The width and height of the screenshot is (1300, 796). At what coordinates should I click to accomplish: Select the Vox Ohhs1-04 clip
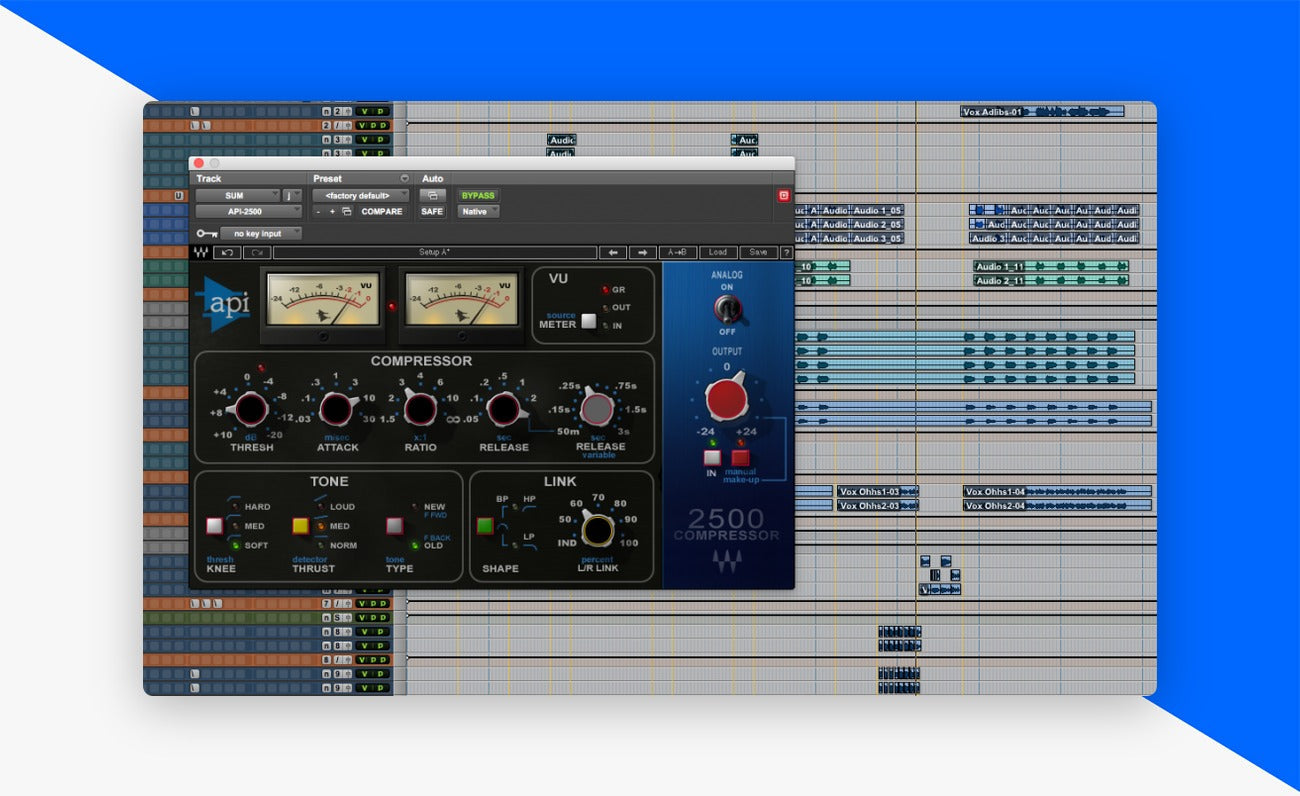[1057, 491]
